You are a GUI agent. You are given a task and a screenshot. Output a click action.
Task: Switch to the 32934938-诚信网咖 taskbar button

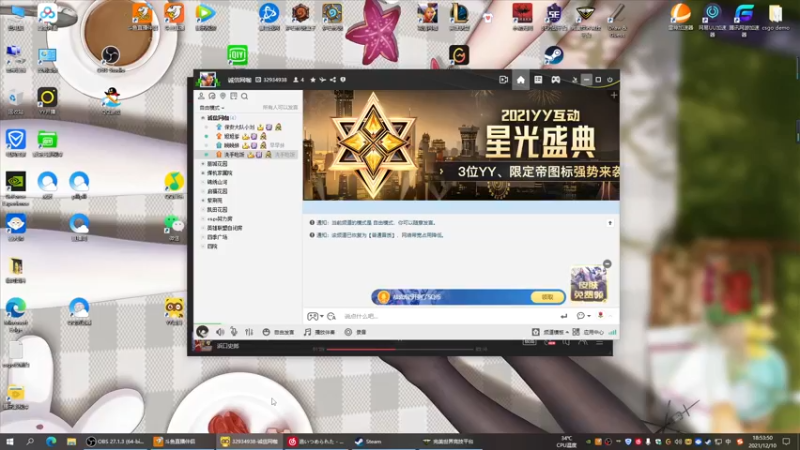(249, 441)
